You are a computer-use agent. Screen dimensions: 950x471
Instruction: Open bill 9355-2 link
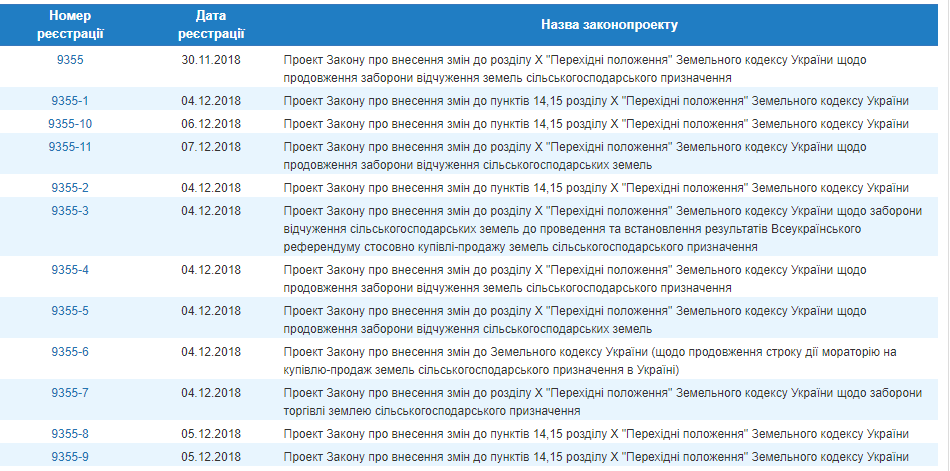click(70, 189)
